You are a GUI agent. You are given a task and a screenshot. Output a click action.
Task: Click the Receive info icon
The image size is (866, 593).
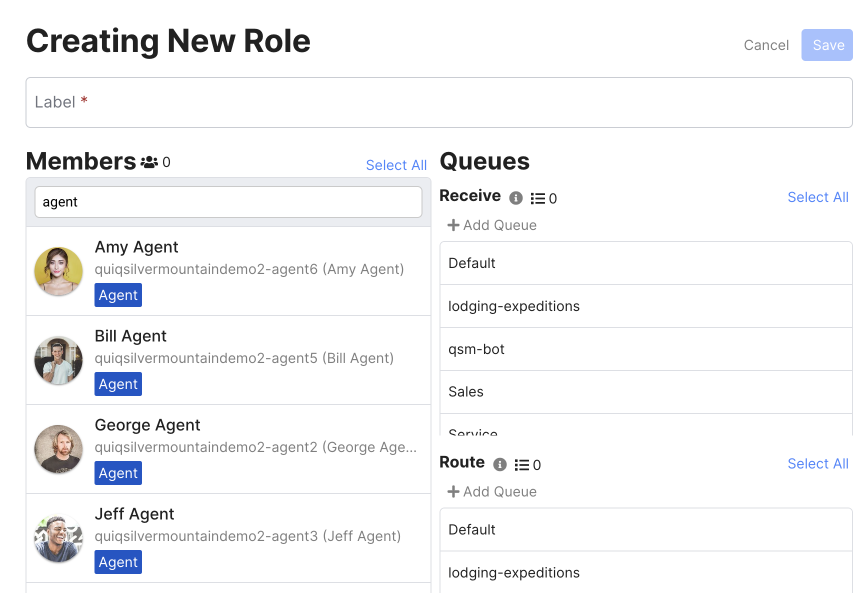516,198
